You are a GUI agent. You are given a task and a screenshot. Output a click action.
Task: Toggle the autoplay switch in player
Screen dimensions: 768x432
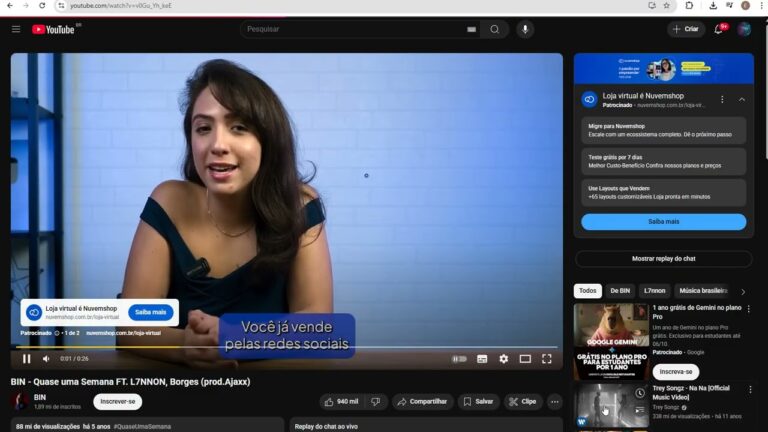click(x=459, y=359)
